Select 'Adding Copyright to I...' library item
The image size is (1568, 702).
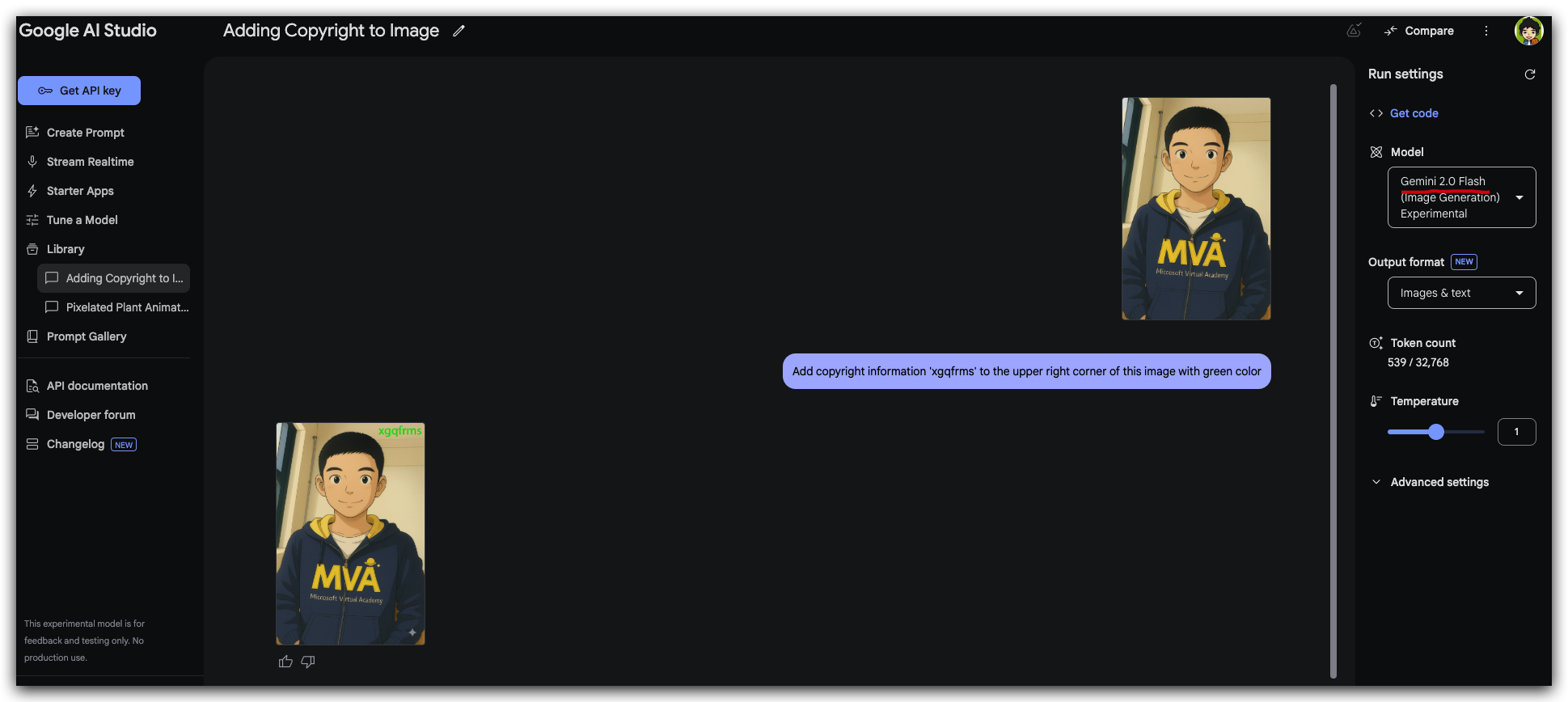114,278
